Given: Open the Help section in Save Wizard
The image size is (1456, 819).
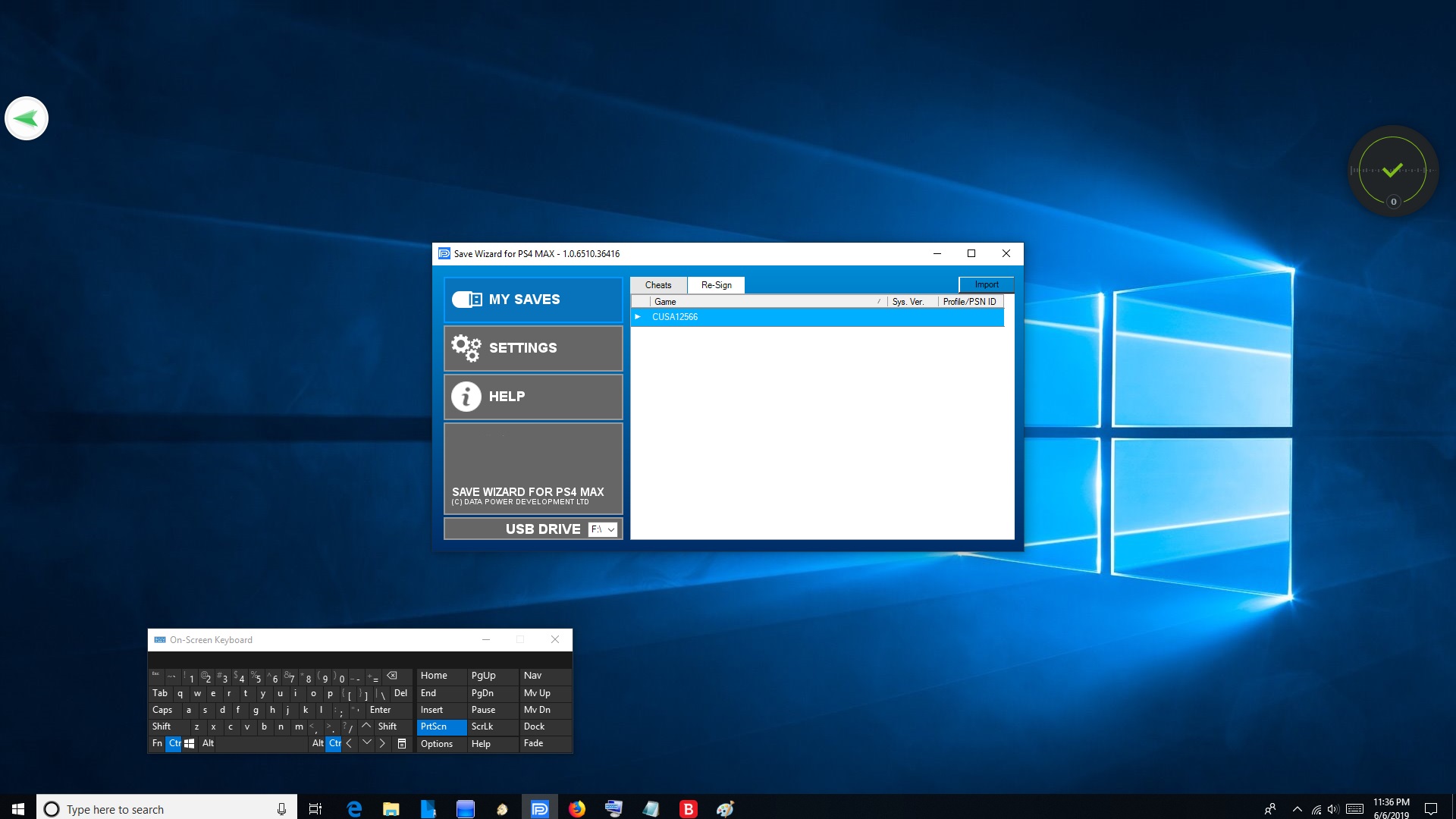Looking at the screenshot, I should tap(533, 397).
